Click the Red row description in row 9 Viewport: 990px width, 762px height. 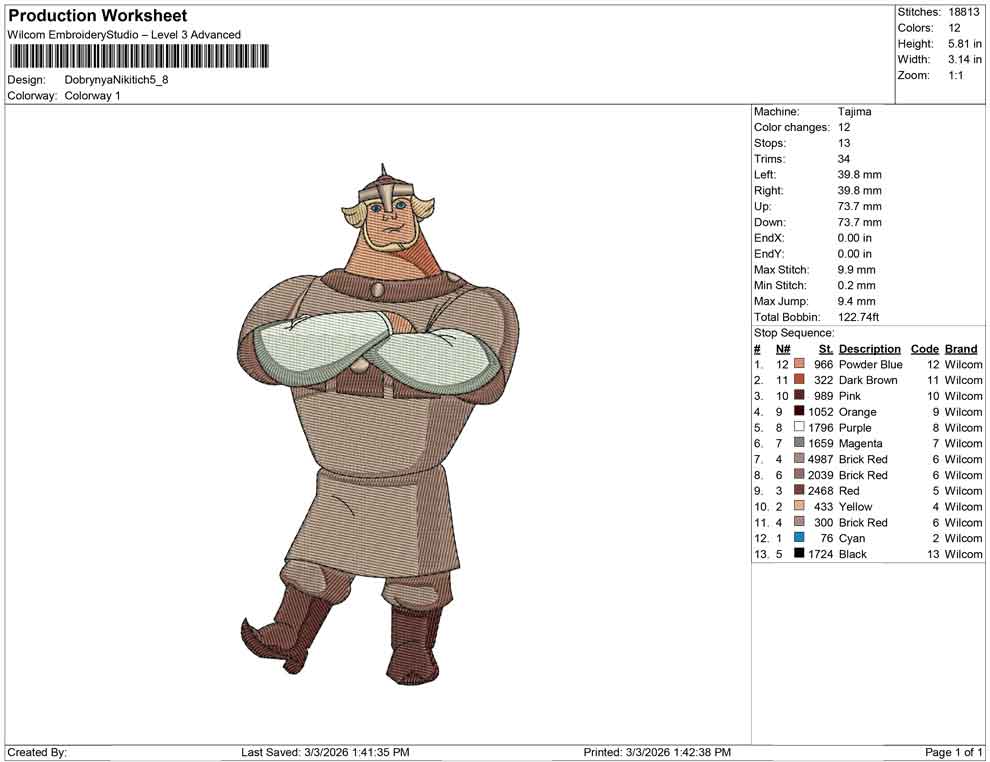click(849, 491)
